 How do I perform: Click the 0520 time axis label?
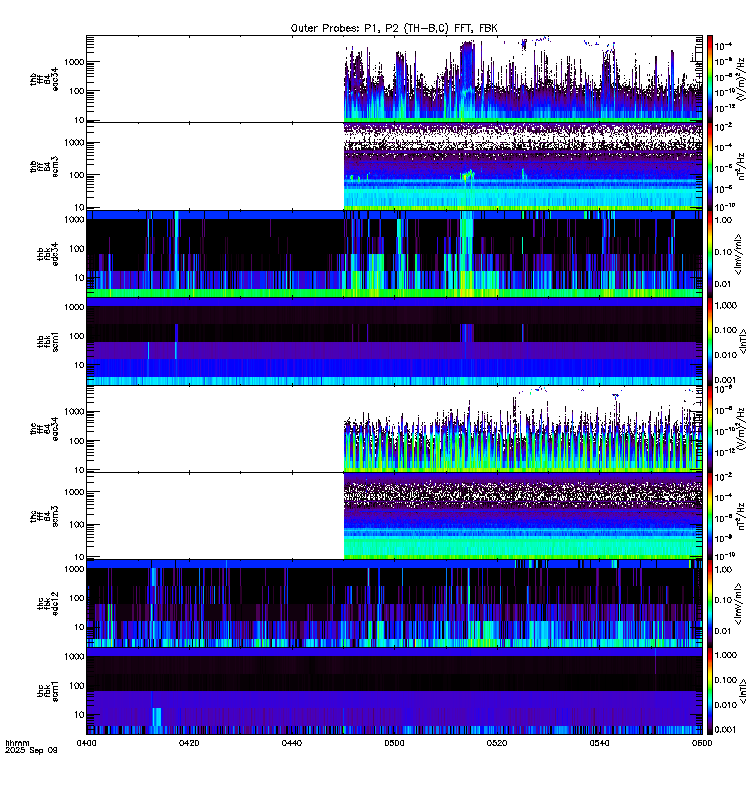496,743
